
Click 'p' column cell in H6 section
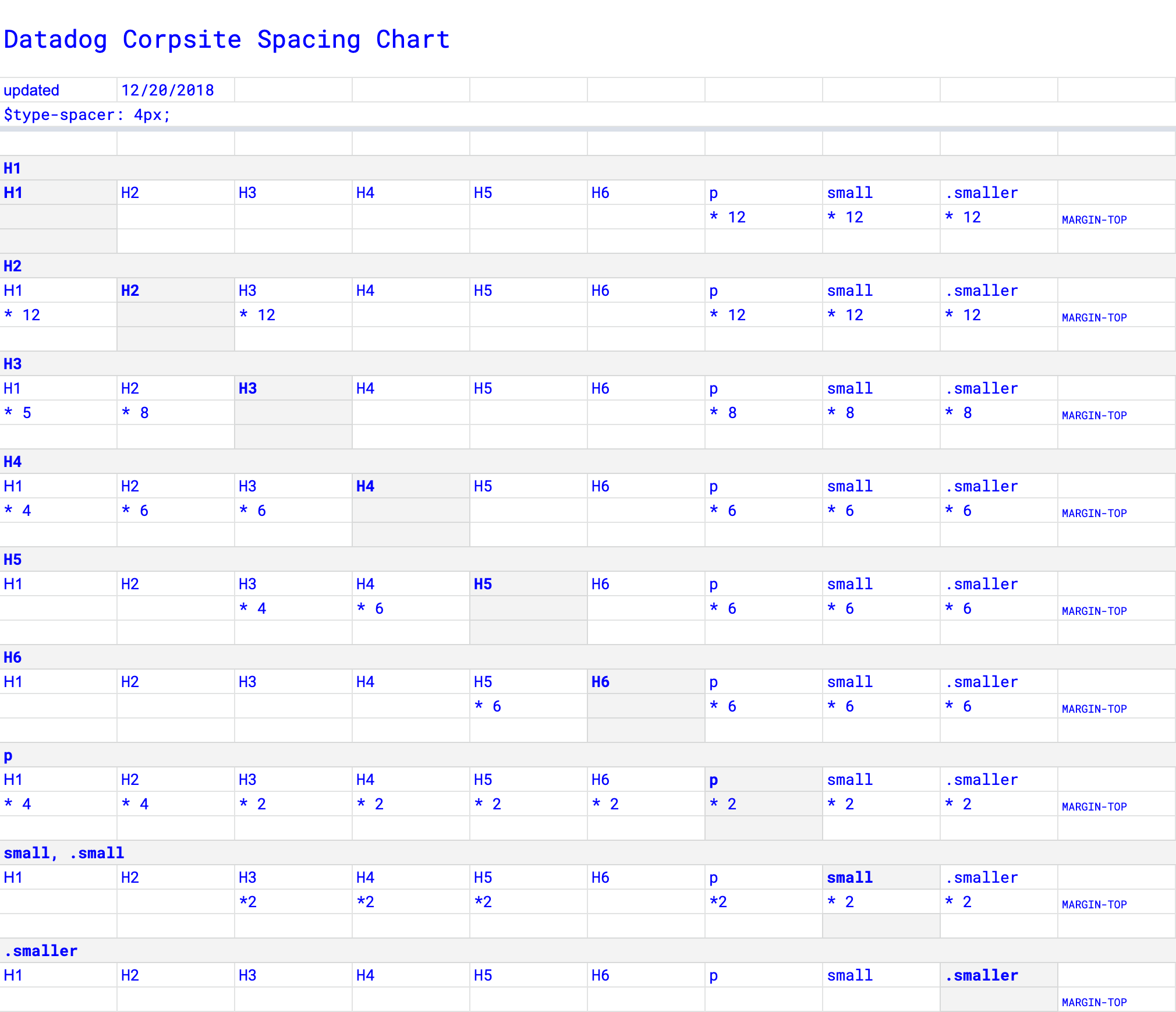point(764,682)
